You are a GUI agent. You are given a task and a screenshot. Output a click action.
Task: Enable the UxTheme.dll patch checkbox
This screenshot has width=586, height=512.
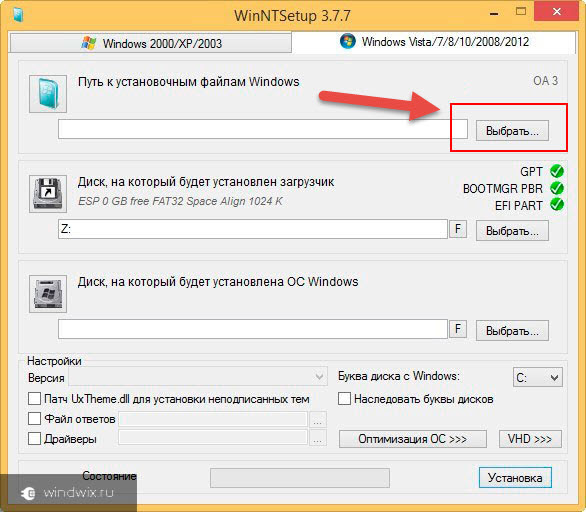pyautogui.click(x=34, y=398)
